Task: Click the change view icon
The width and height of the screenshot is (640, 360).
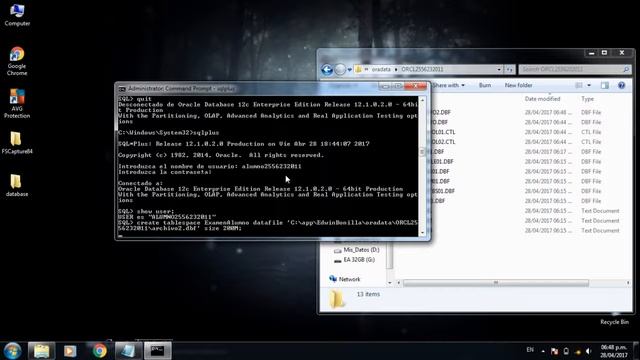Action: [x=579, y=85]
